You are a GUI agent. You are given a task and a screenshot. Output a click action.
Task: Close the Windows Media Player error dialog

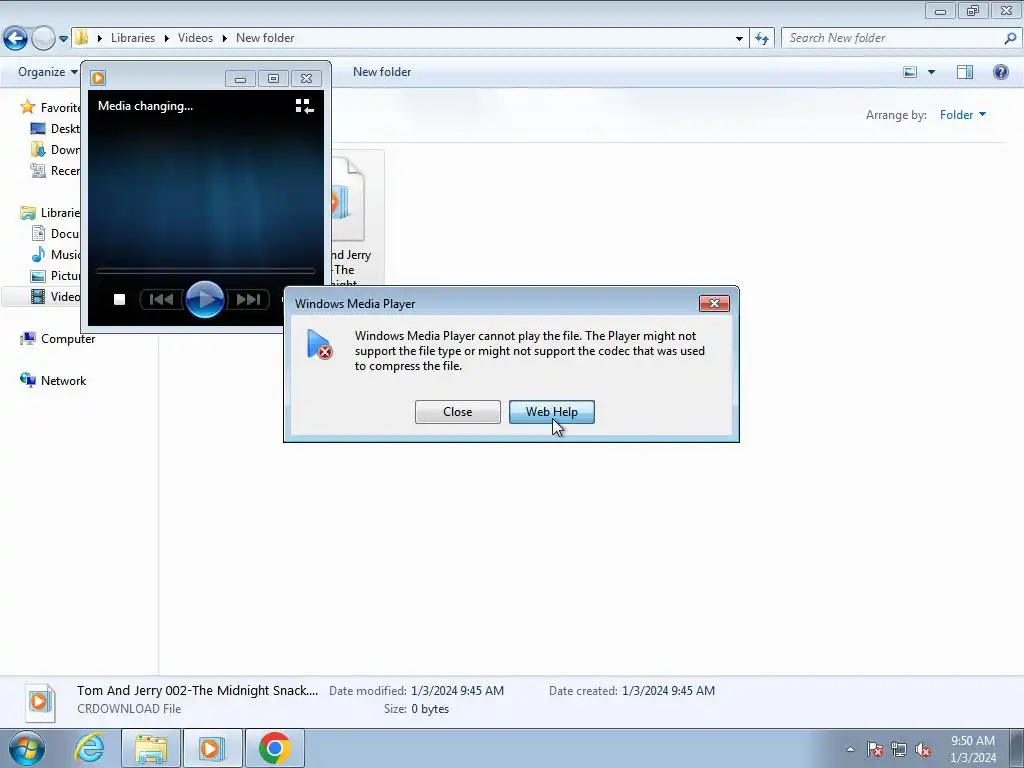point(714,304)
